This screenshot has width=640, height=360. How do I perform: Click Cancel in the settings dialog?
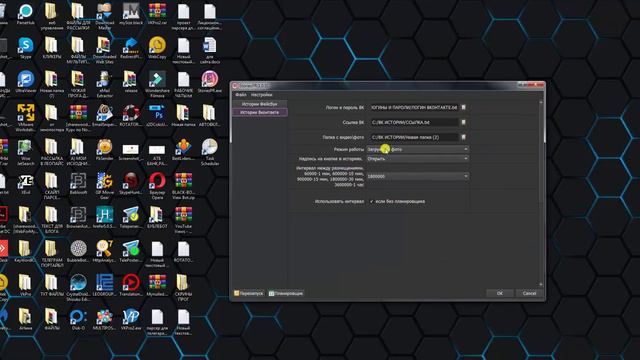pos(529,293)
